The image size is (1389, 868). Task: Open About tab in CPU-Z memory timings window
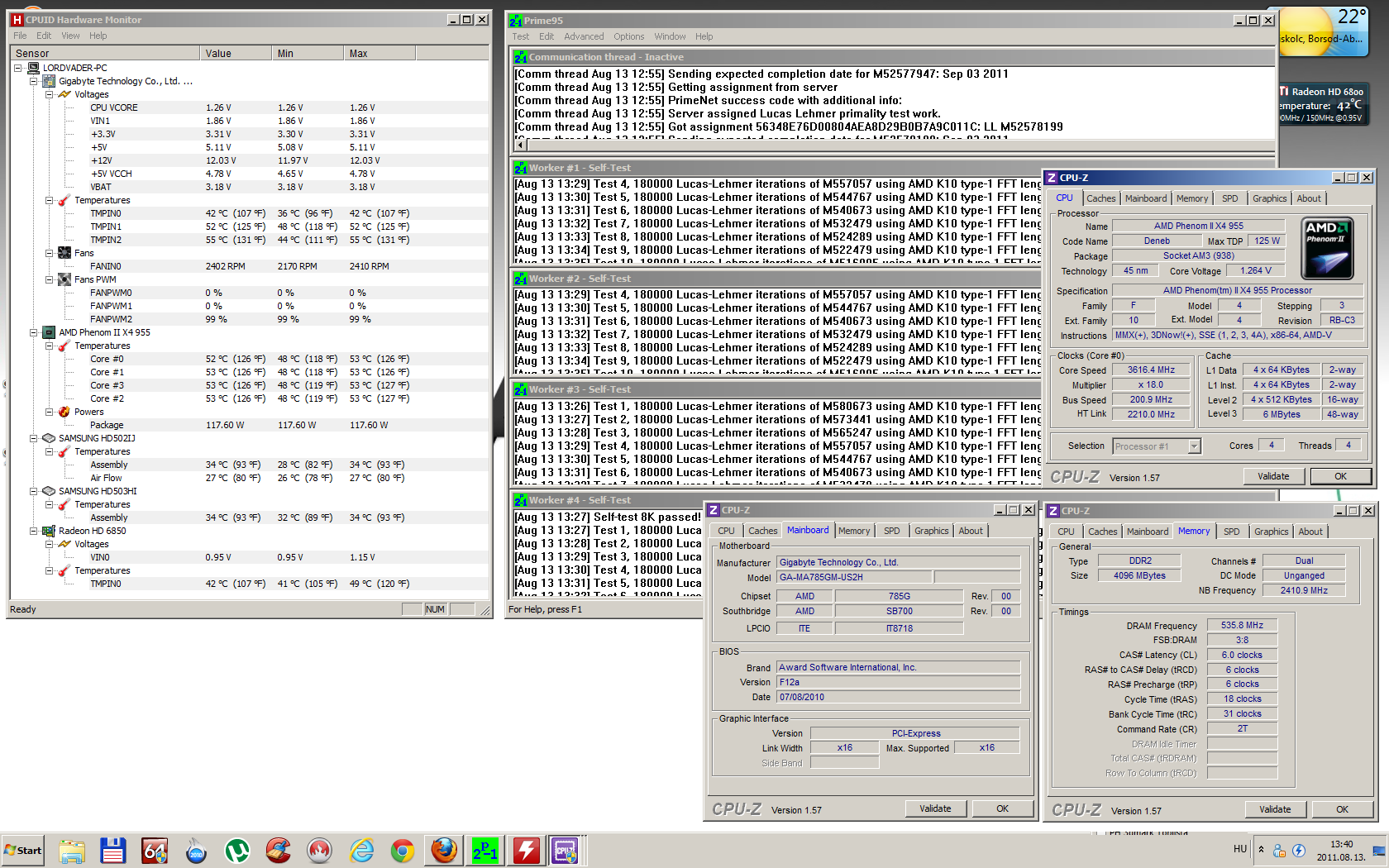(1310, 532)
